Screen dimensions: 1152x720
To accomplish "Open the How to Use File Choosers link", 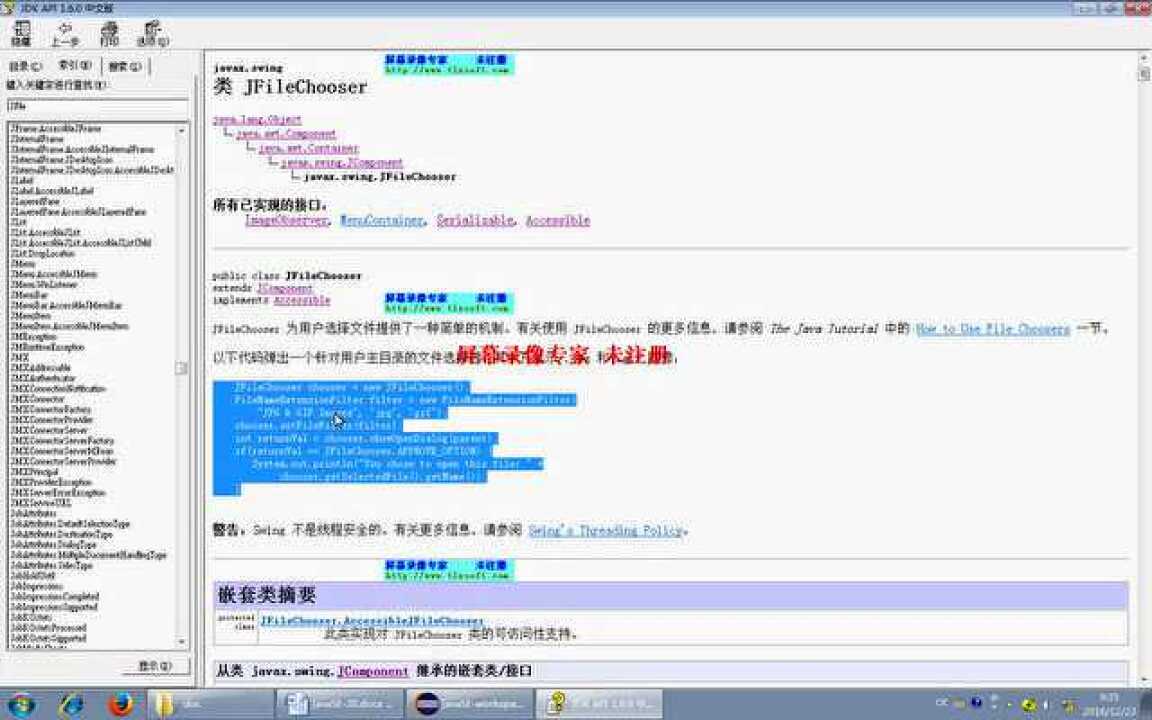I will (993, 329).
